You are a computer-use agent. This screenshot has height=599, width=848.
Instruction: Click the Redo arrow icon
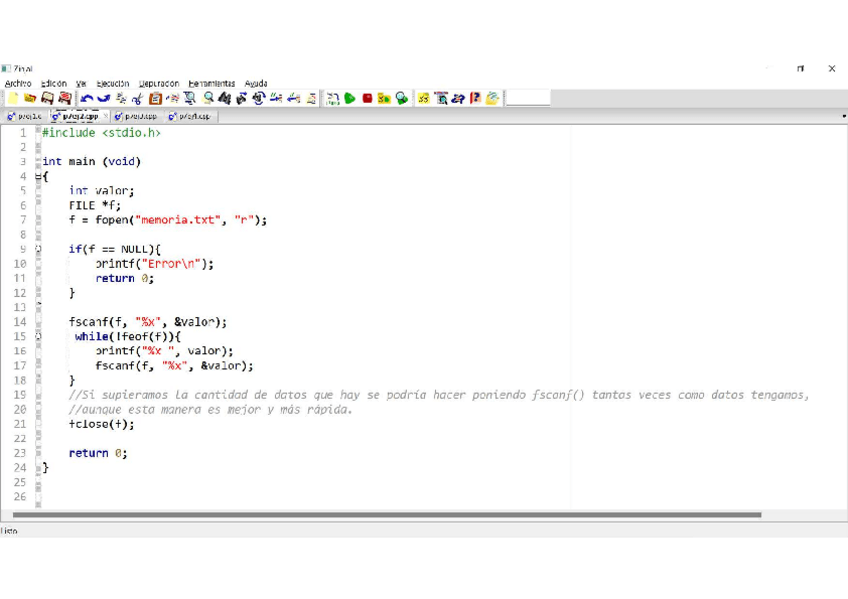point(103,98)
